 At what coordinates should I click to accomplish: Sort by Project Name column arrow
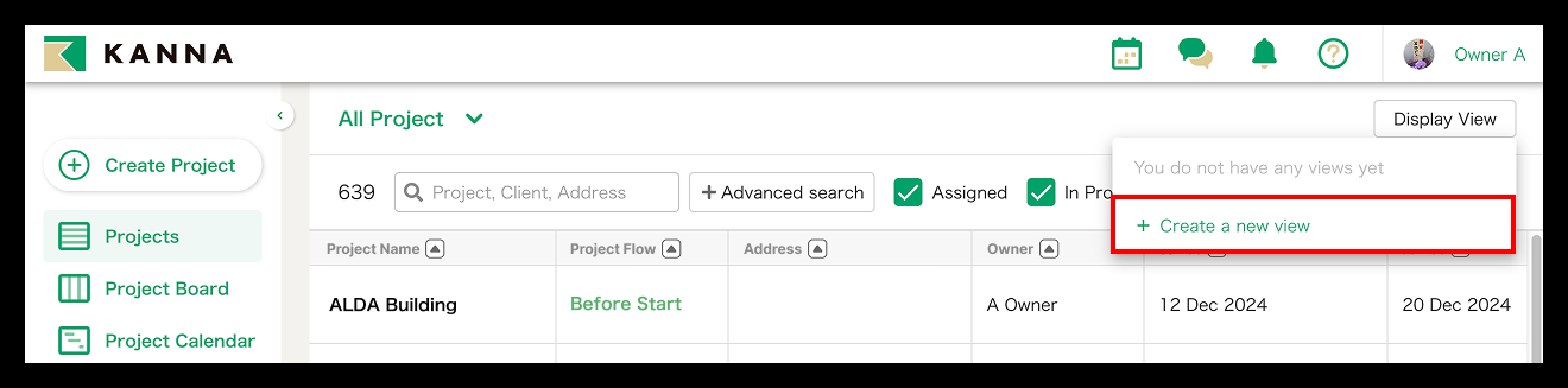(435, 249)
